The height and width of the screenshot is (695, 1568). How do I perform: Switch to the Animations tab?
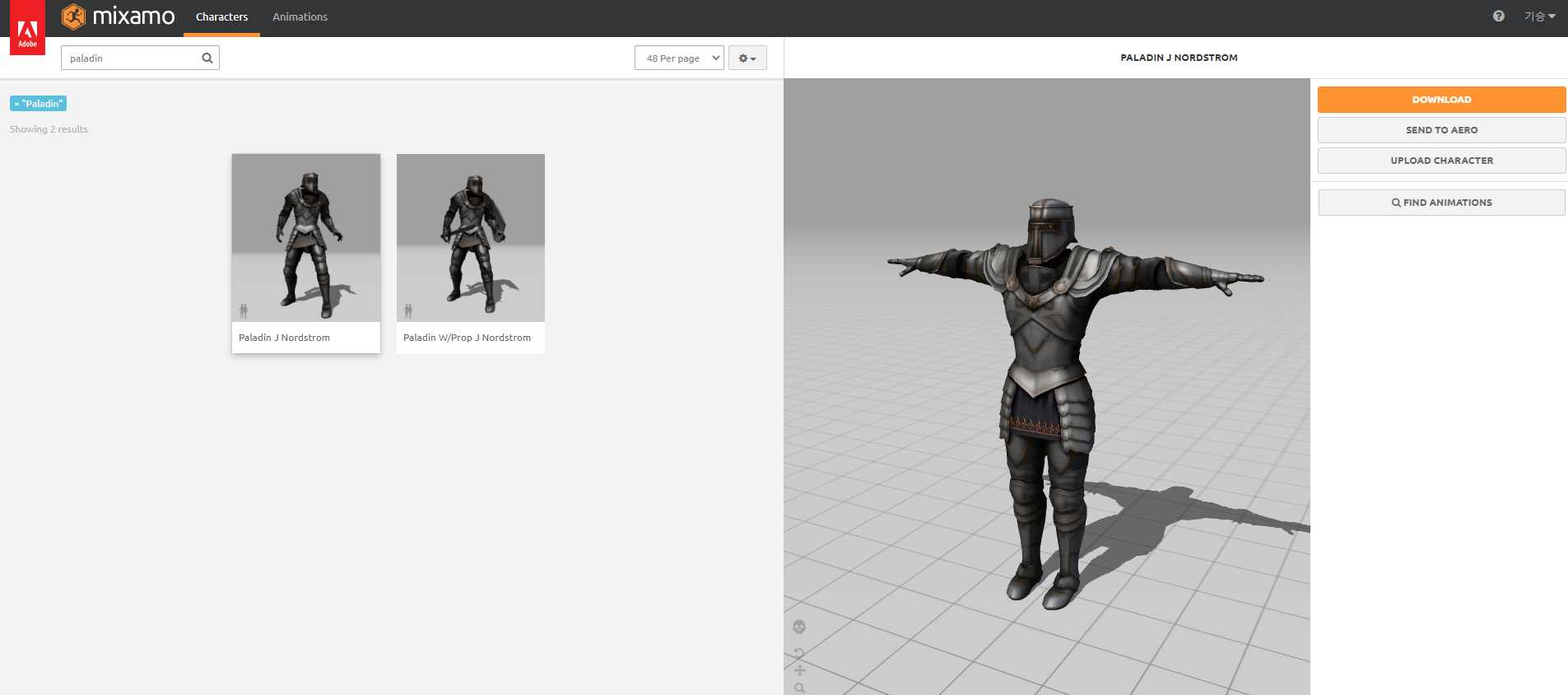point(300,17)
